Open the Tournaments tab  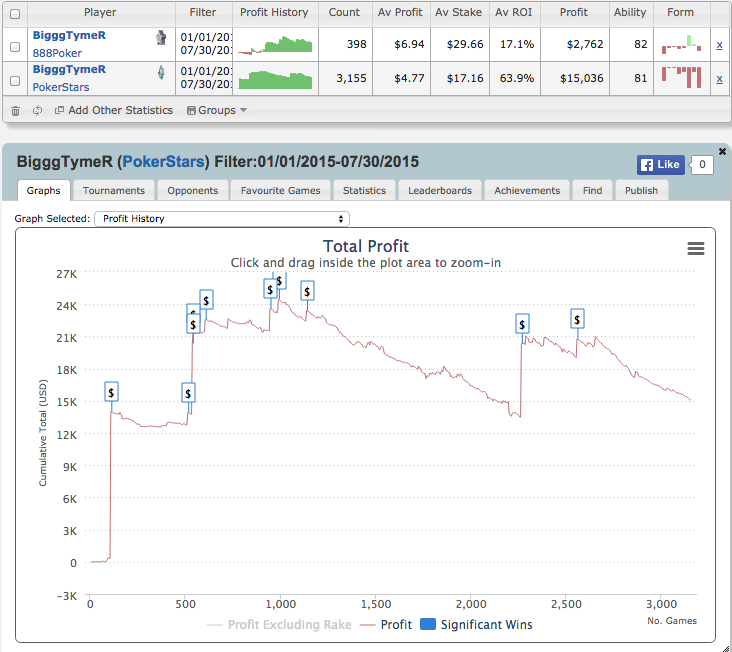114,190
